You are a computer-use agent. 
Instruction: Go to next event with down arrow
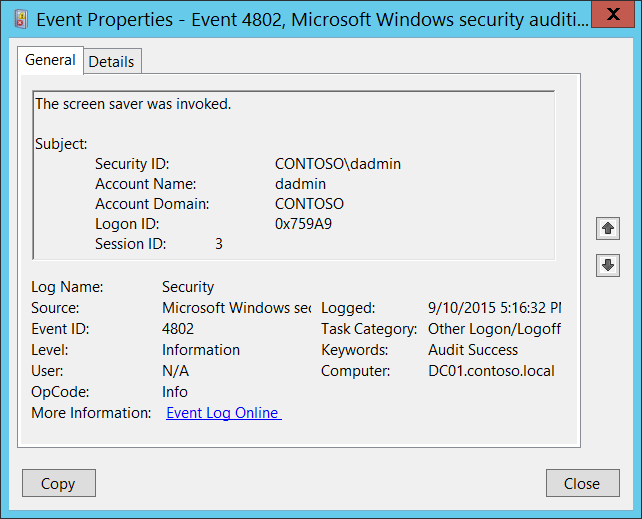tap(607, 265)
